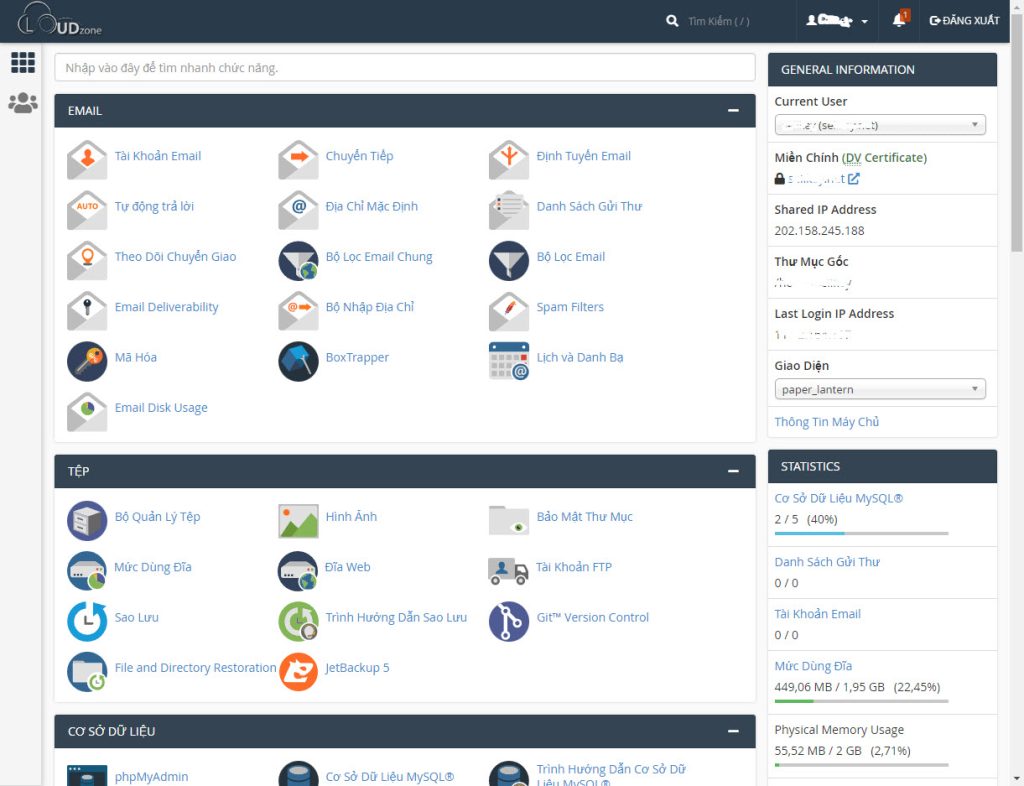Open the Thông Tin Máy Chủ link
The image size is (1024, 786).
click(x=826, y=422)
